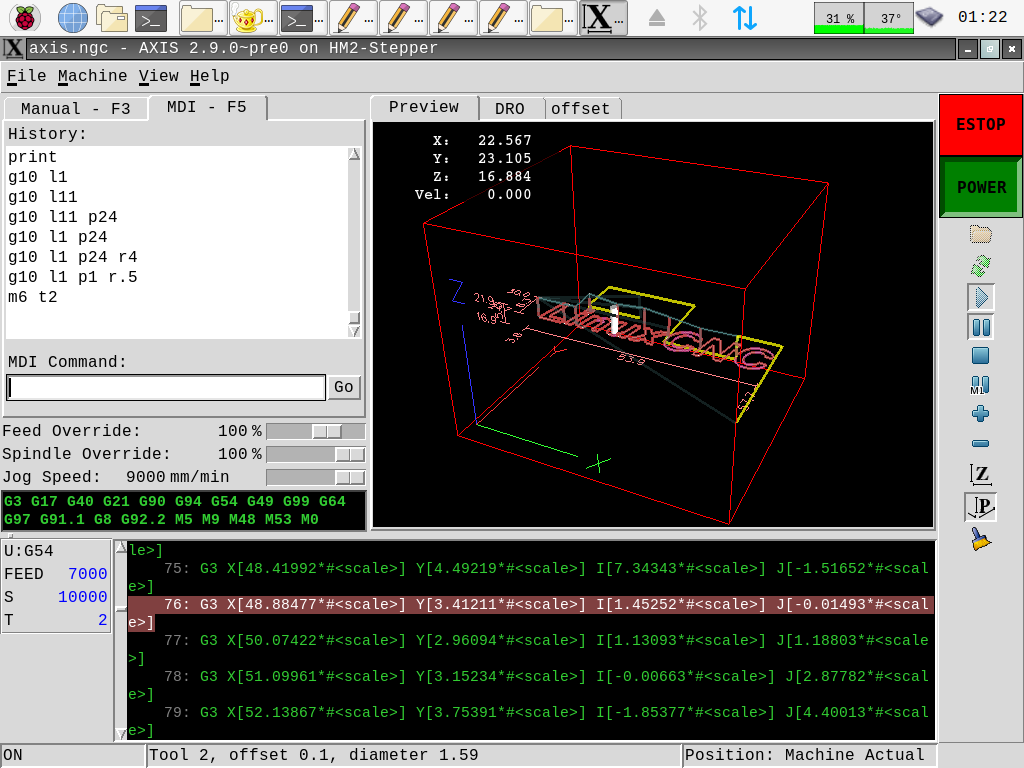Open the File menu

coord(26,76)
